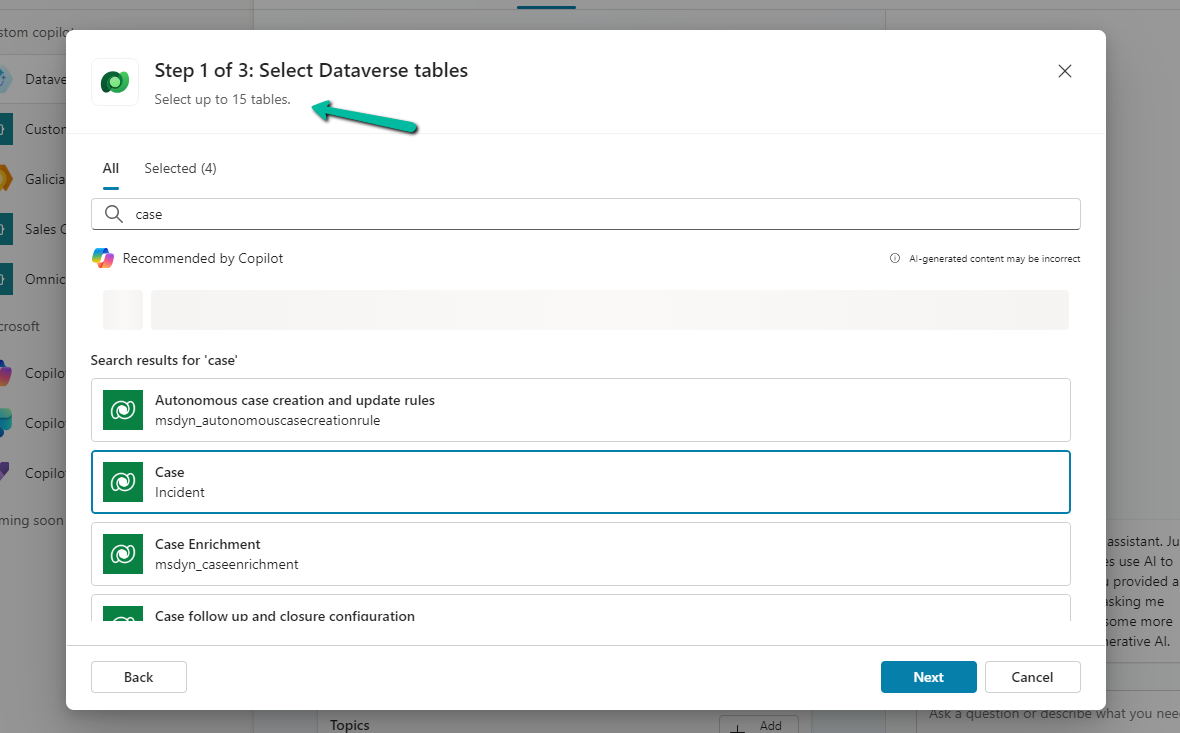This screenshot has width=1180, height=733.
Task: Cancel the table selection wizard
Action: click(x=1032, y=677)
